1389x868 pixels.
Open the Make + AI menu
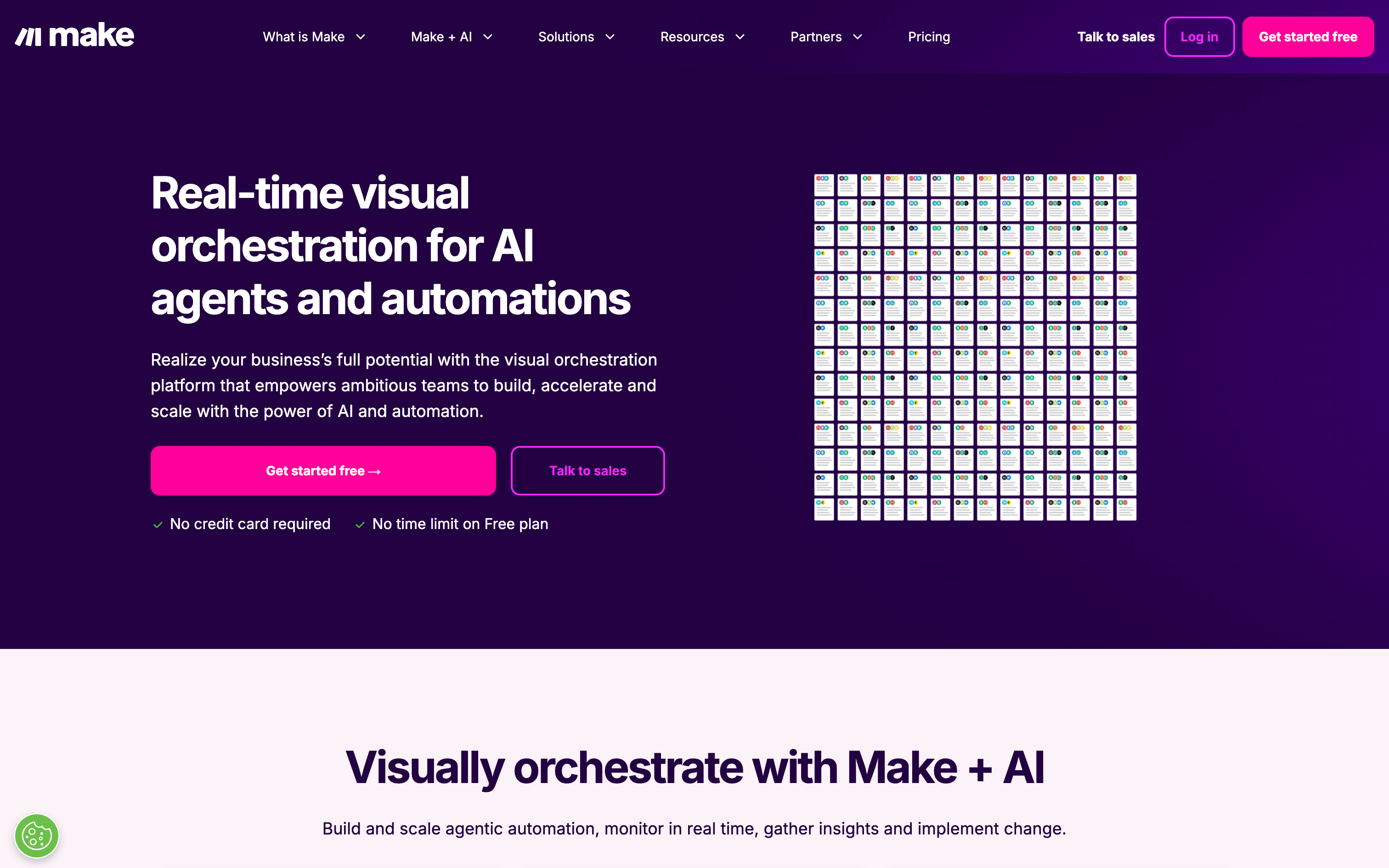point(441,37)
